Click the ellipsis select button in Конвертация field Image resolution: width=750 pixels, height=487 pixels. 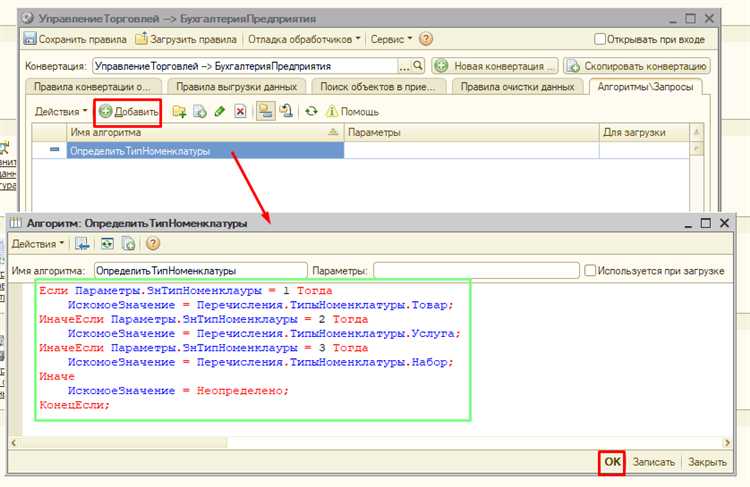(x=405, y=66)
